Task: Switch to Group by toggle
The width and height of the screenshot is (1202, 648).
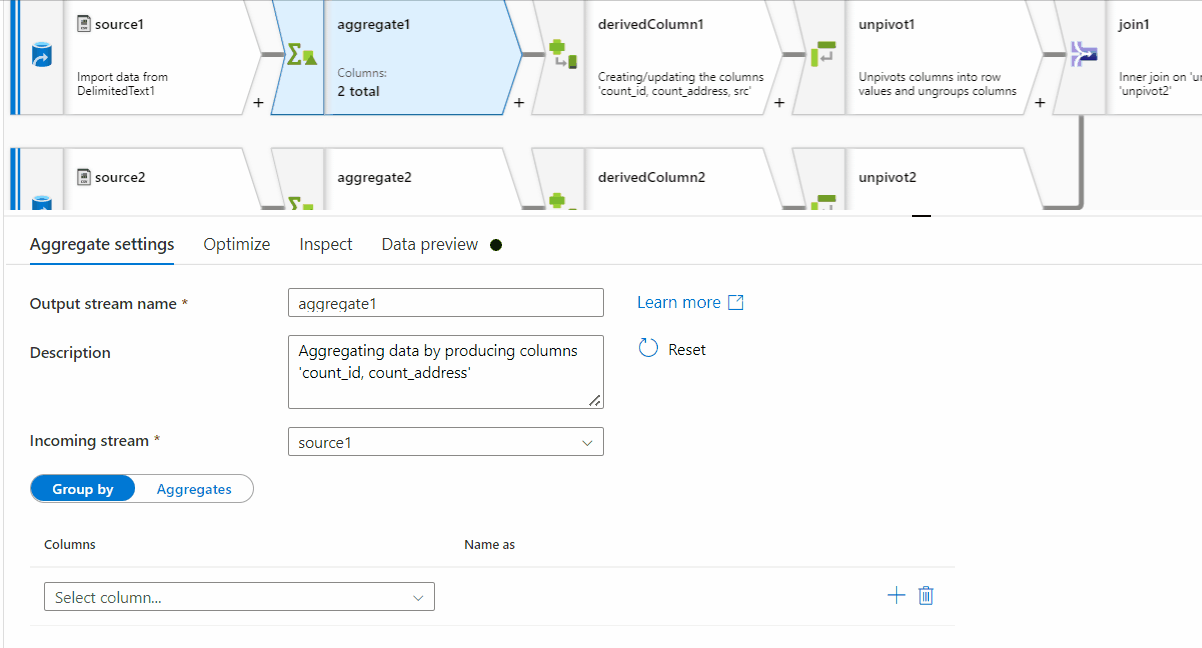Action: (x=83, y=489)
